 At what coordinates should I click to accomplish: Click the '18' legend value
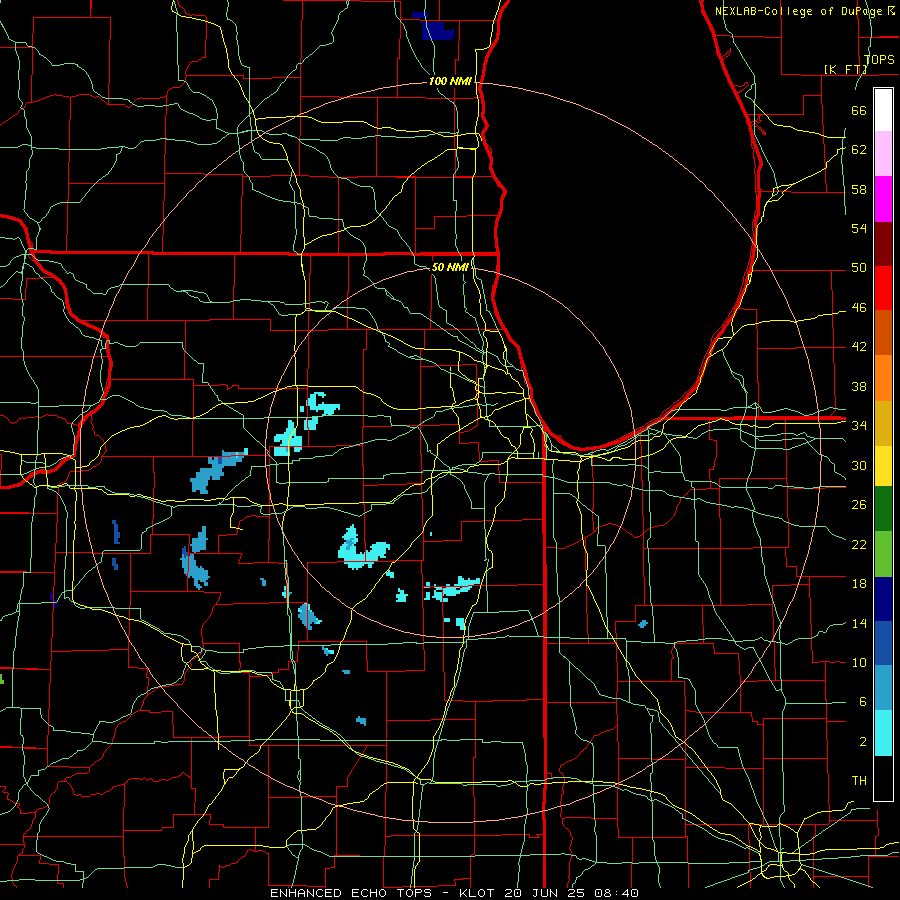(x=859, y=584)
